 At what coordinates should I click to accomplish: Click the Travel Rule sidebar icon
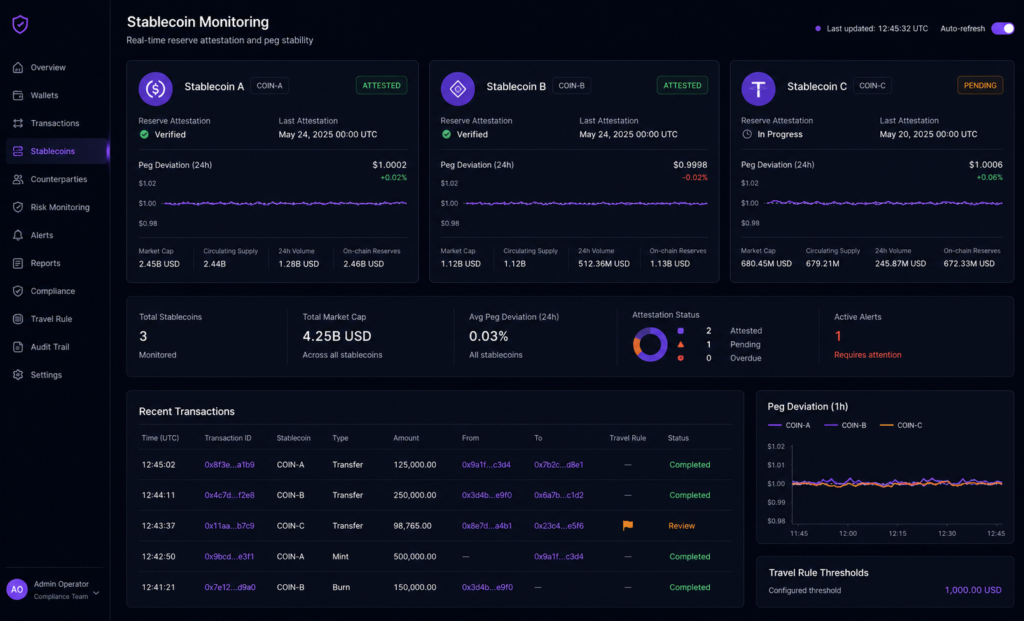point(18,319)
